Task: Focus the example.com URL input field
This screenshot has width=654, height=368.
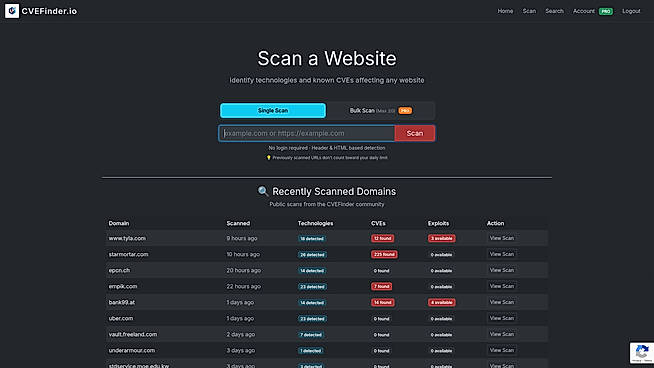Action: click(307, 133)
